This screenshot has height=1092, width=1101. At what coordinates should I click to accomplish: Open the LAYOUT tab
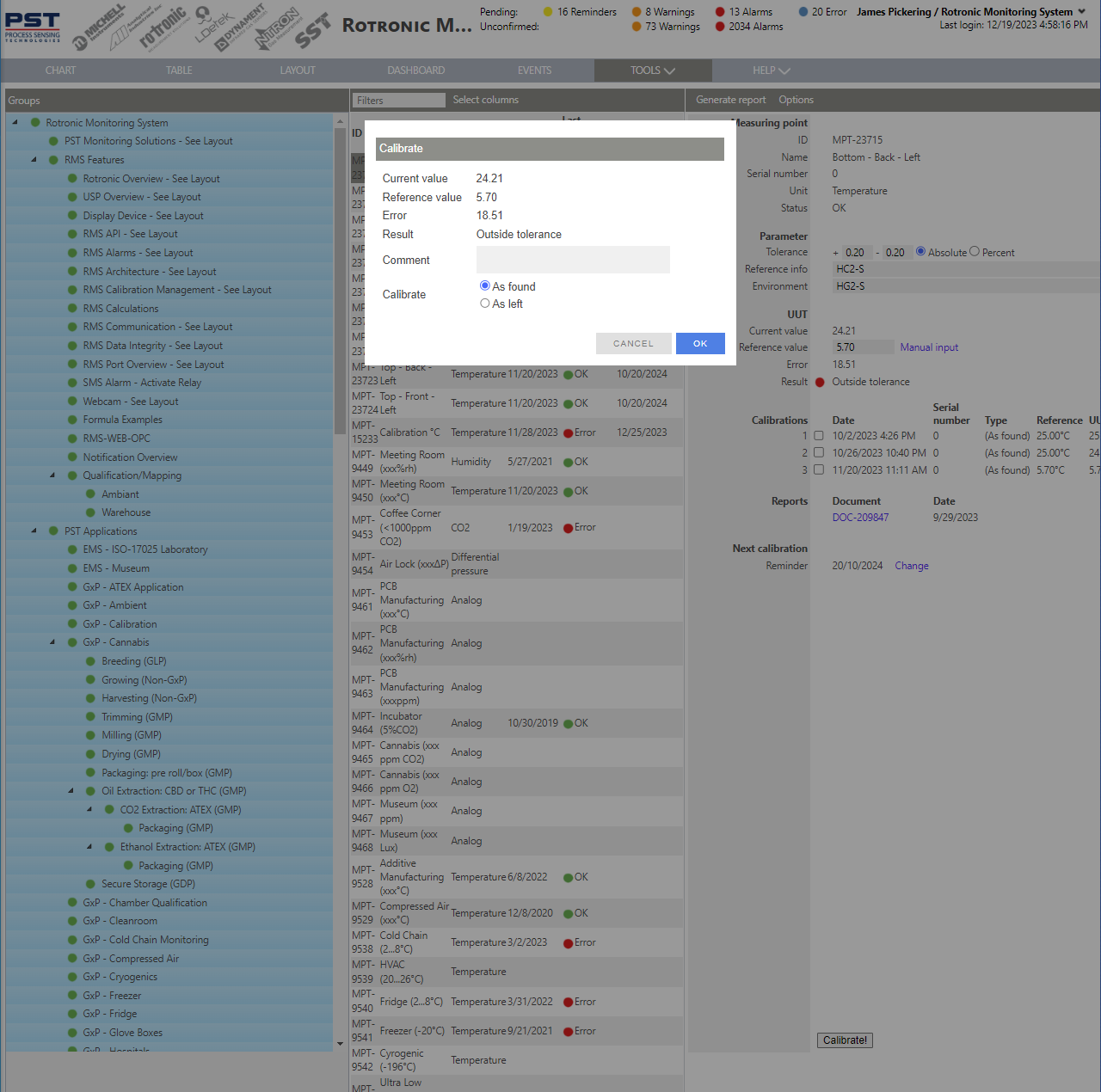click(298, 71)
